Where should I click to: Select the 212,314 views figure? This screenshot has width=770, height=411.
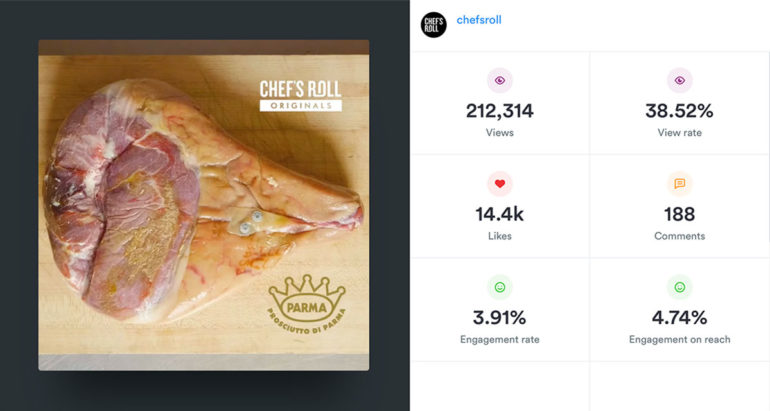point(499,111)
